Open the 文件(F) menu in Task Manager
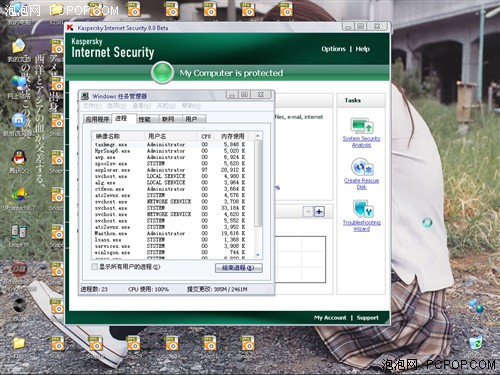Viewport: 500px width, 375px height. coord(91,106)
